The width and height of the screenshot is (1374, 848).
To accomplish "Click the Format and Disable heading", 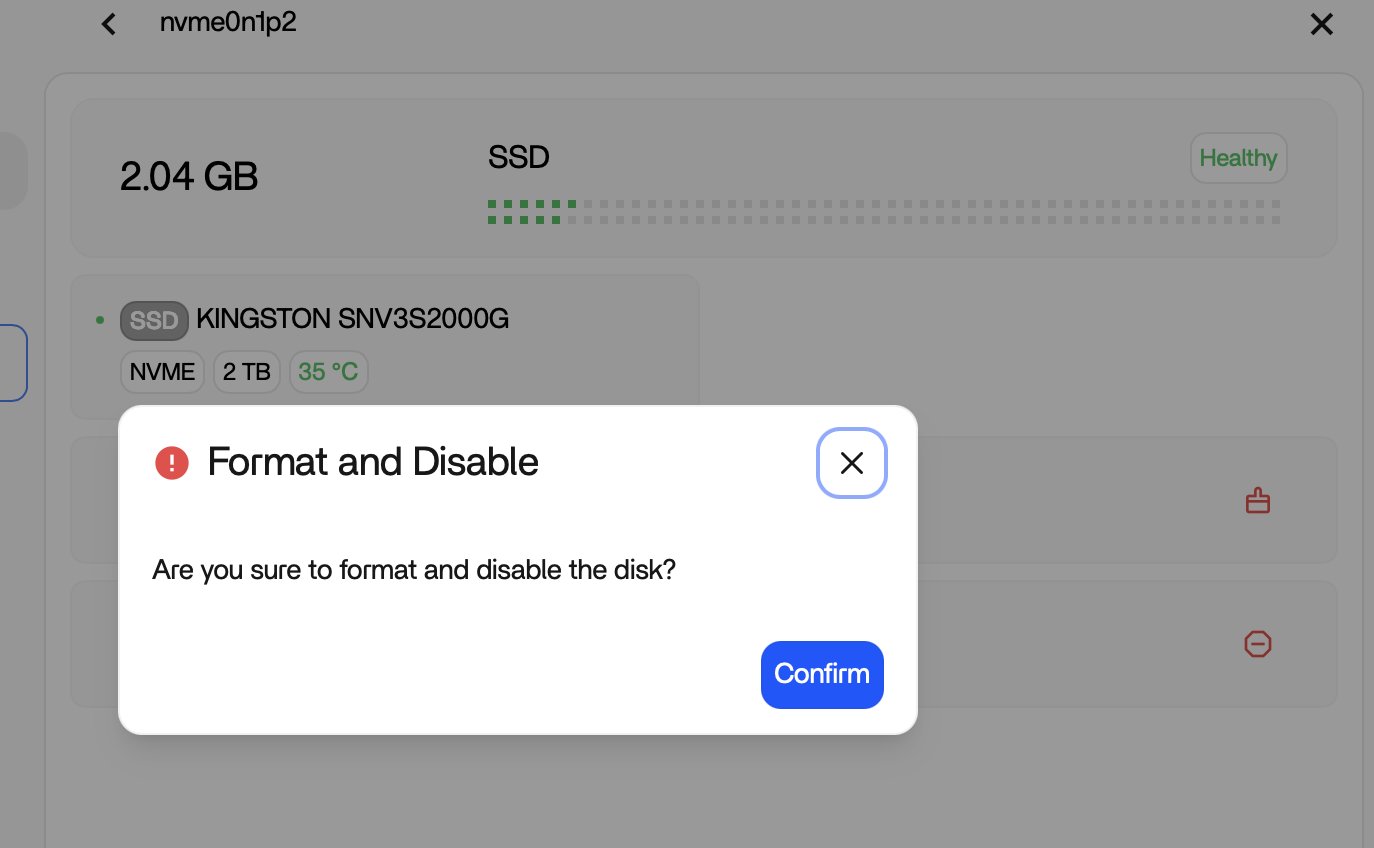I will [373, 462].
